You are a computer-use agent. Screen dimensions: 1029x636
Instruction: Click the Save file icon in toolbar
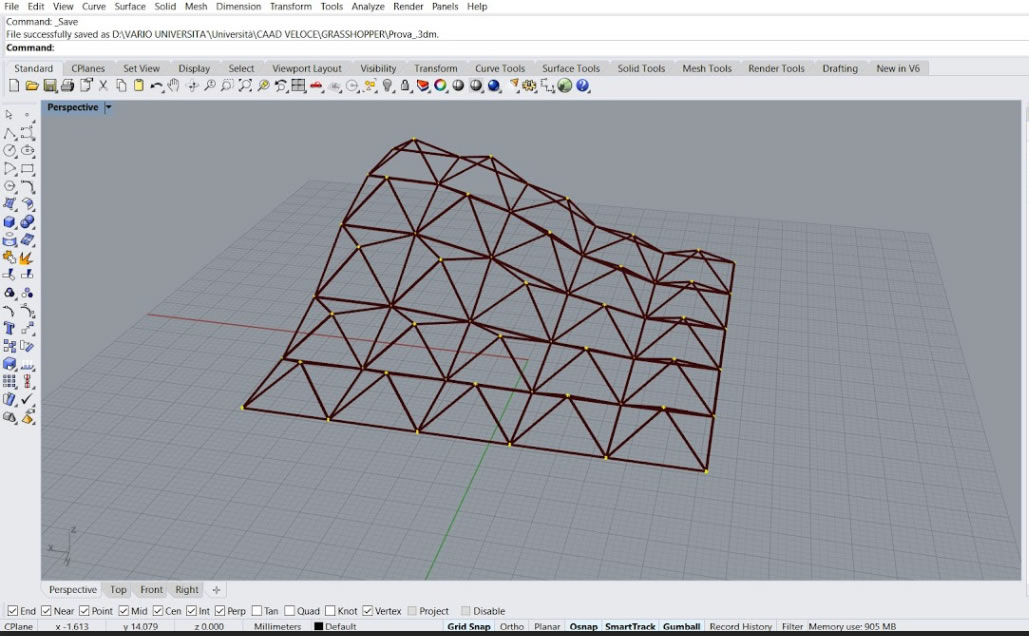[49, 86]
